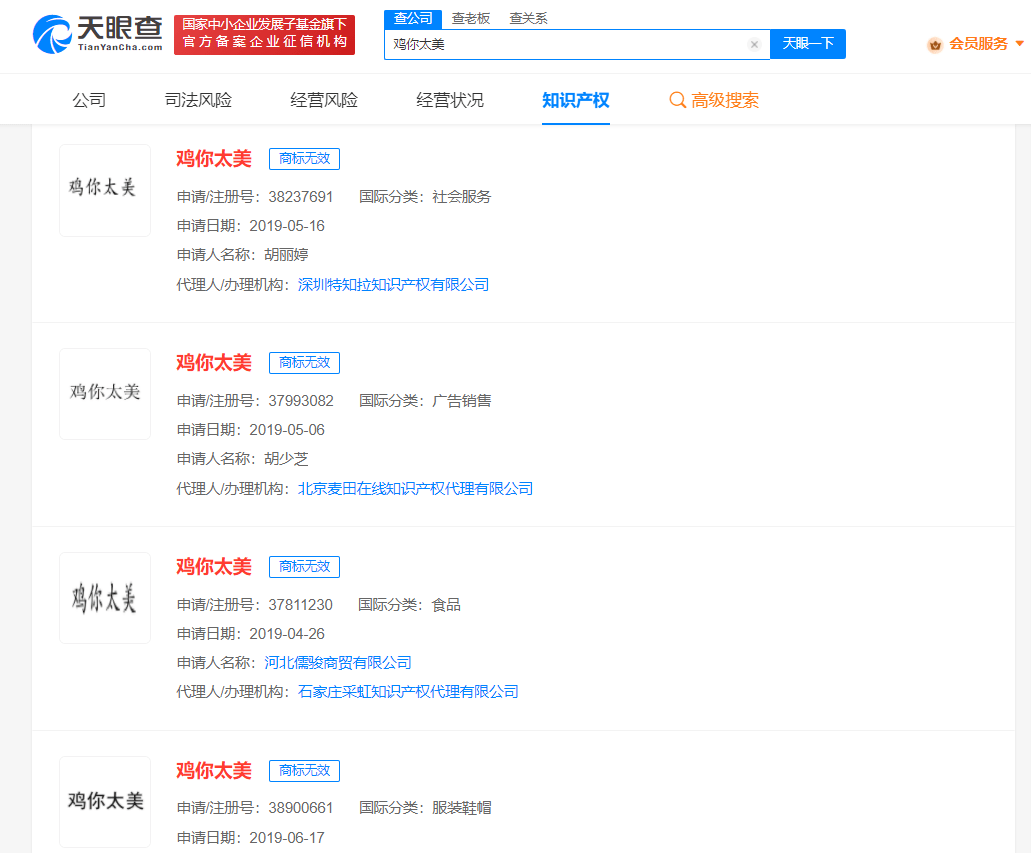Image resolution: width=1031 pixels, height=853 pixels.
Task: Clear the search box with the X icon
Action: click(x=754, y=44)
